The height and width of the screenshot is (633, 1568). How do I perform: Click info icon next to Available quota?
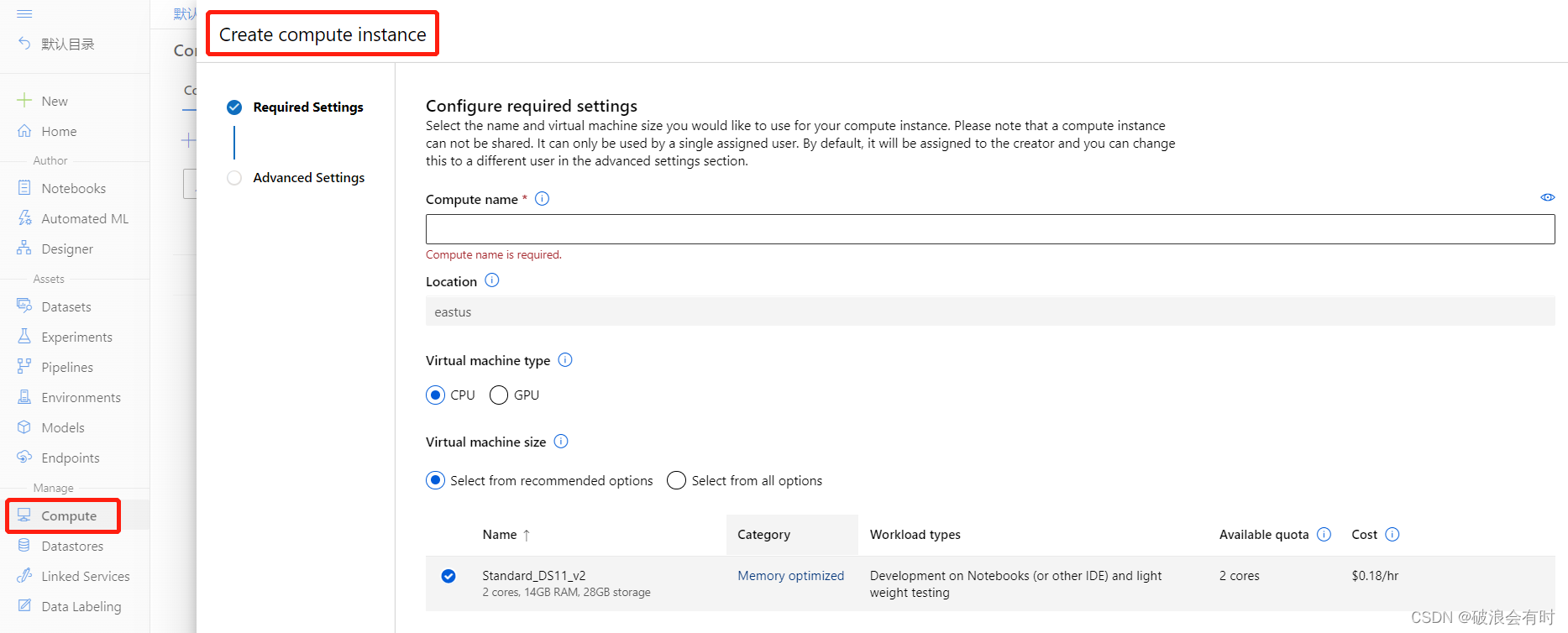1324,535
